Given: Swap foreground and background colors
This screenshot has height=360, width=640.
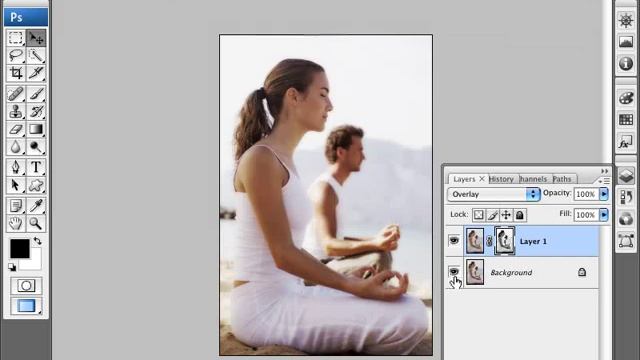Looking at the screenshot, I should tap(38, 241).
